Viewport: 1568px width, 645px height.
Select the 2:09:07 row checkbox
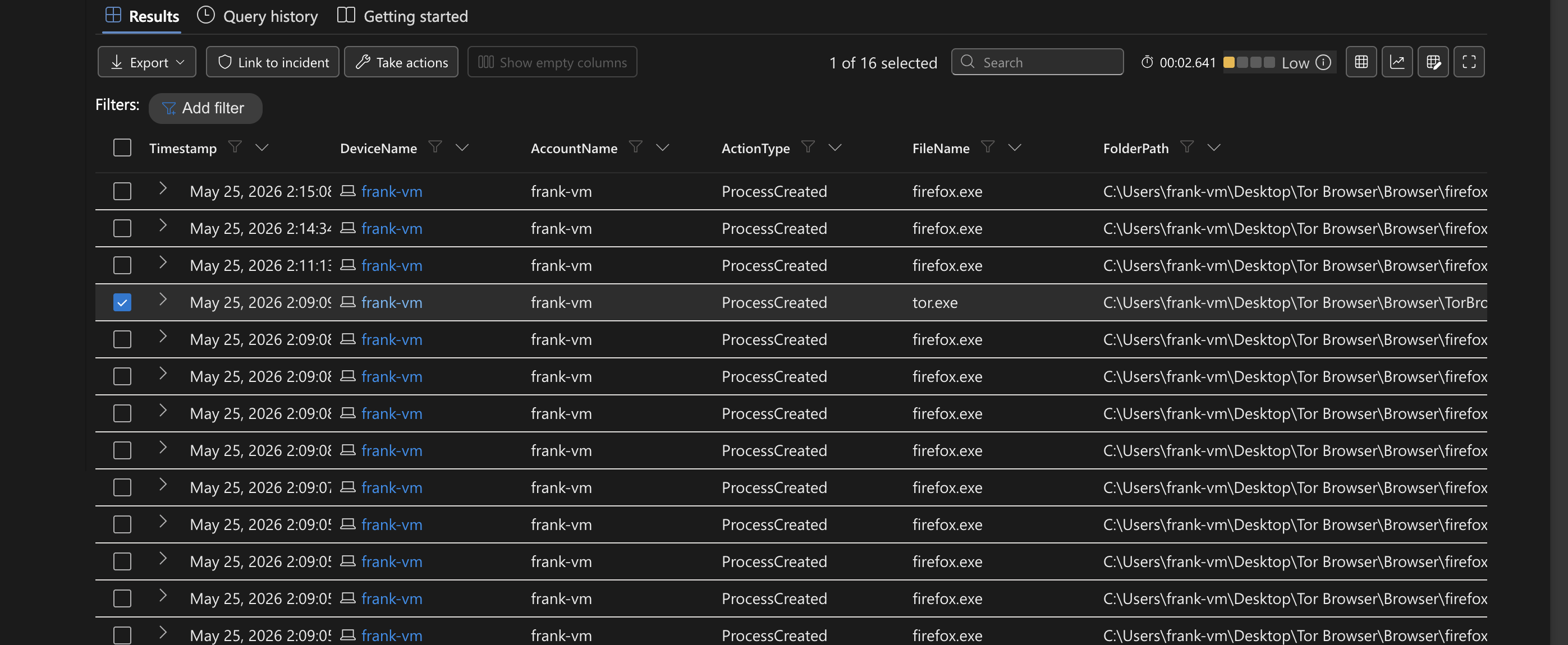122,487
